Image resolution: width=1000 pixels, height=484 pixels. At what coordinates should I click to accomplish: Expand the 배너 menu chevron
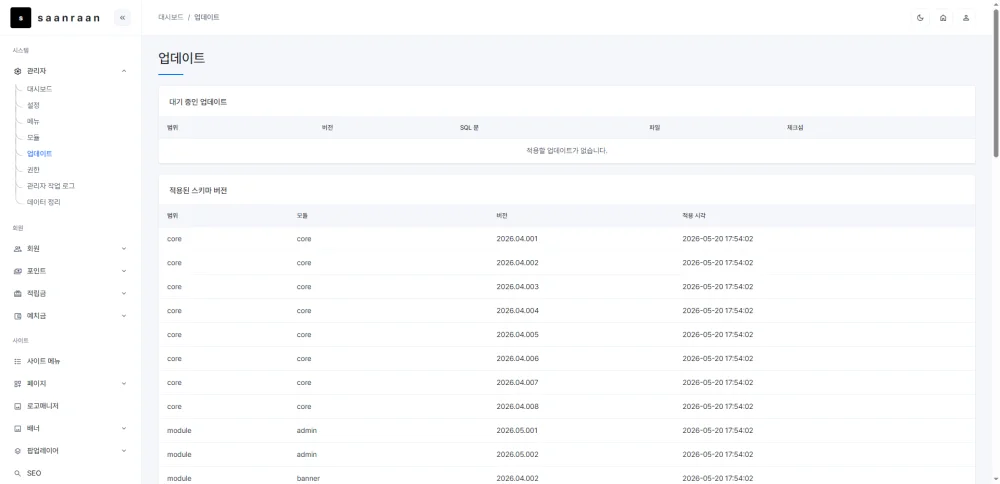tap(124, 428)
